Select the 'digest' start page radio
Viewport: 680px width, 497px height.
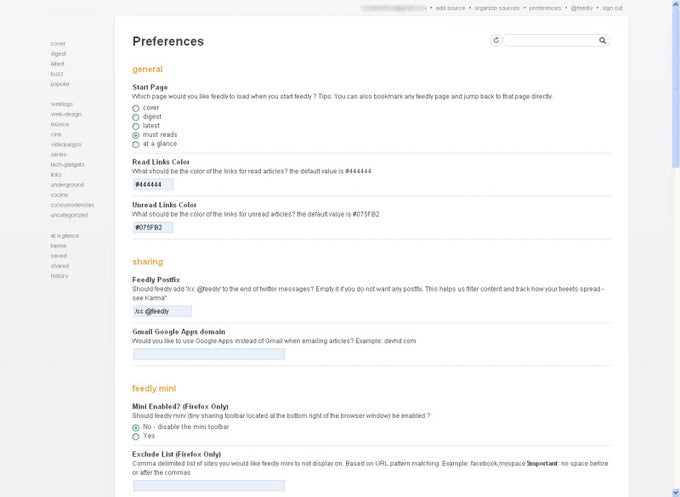(x=136, y=116)
